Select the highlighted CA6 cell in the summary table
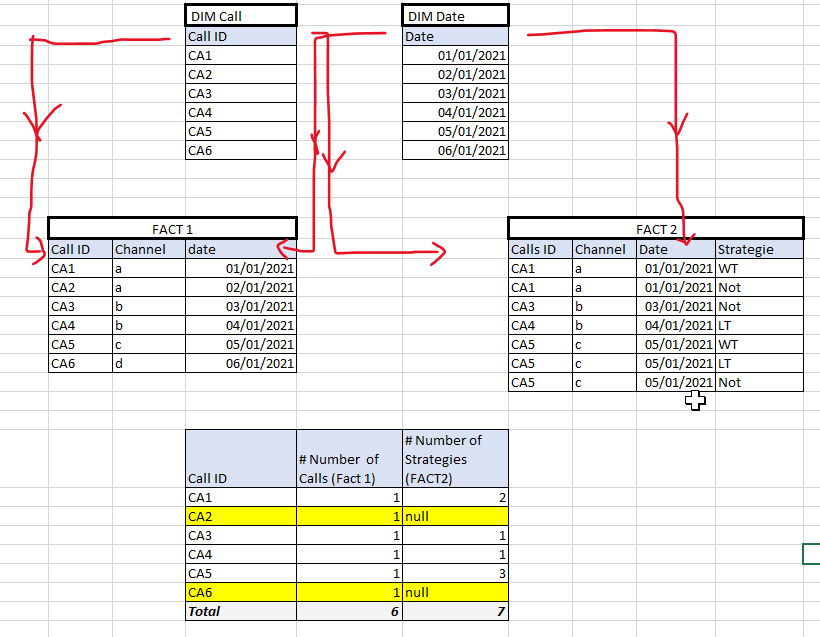The image size is (820, 637). tap(241, 592)
